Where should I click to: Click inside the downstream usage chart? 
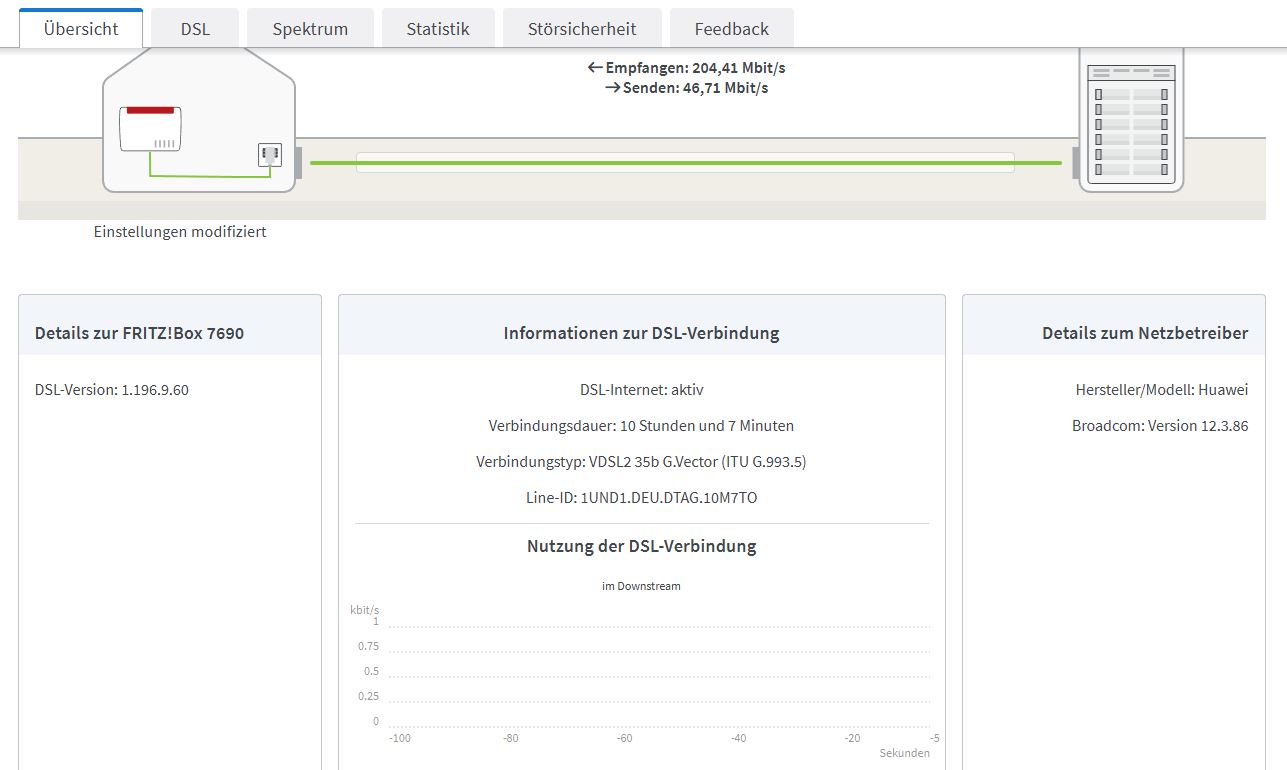[x=658, y=675]
